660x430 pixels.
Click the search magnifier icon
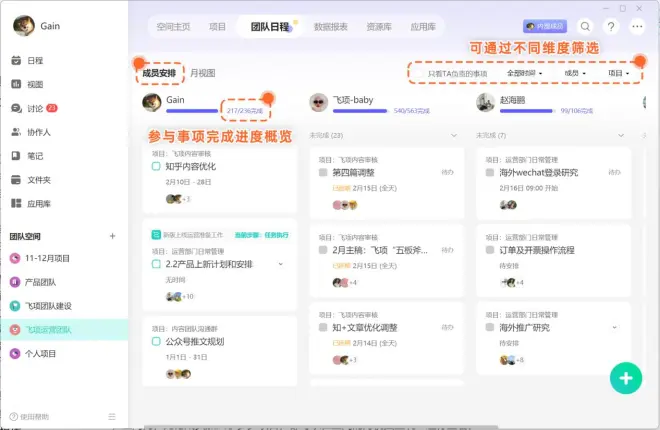pyautogui.click(x=585, y=27)
